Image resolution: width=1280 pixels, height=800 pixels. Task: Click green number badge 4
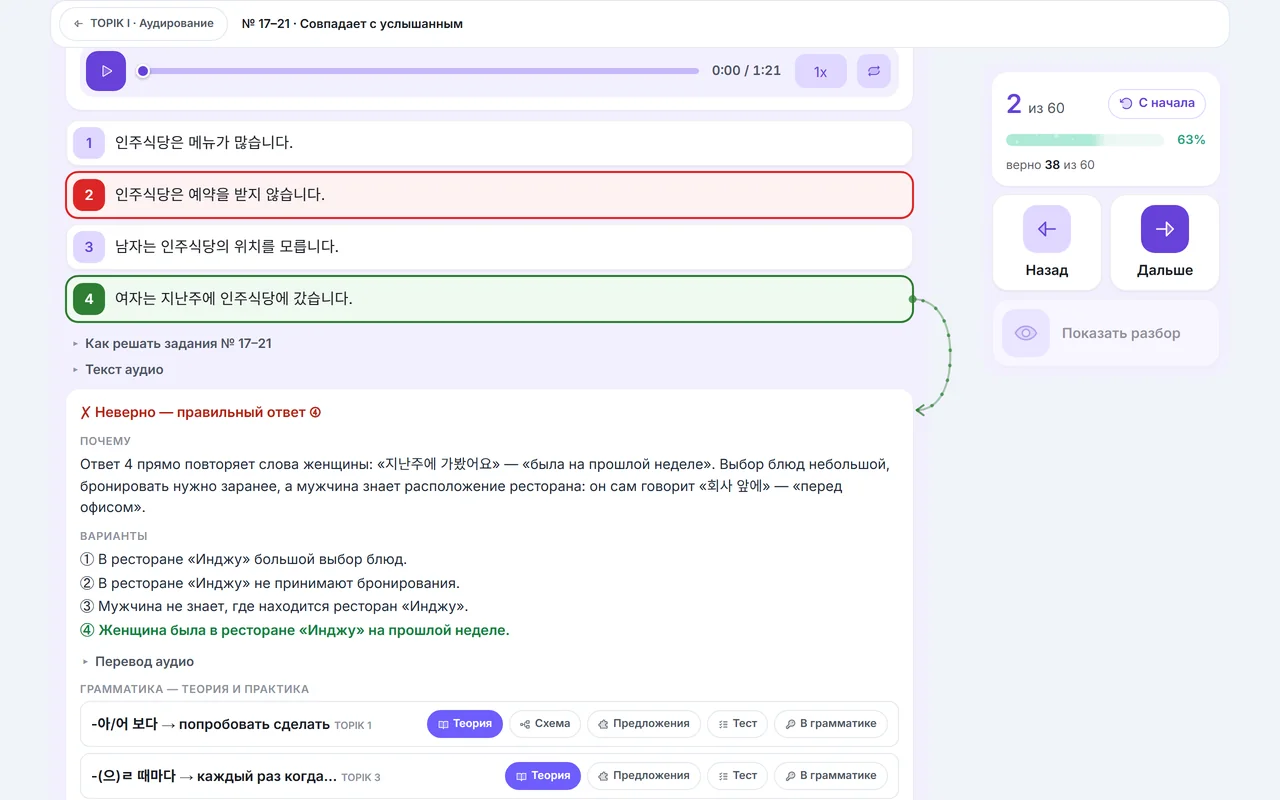(x=89, y=299)
